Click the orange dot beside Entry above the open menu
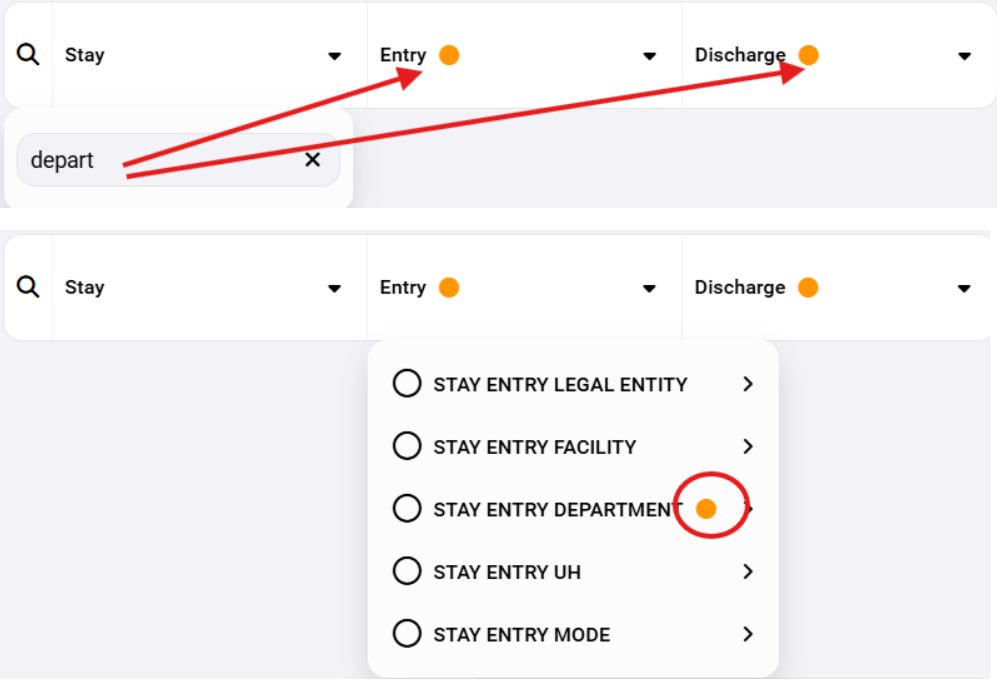Screen dimensions: 997x682 pyautogui.click(x=449, y=288)
